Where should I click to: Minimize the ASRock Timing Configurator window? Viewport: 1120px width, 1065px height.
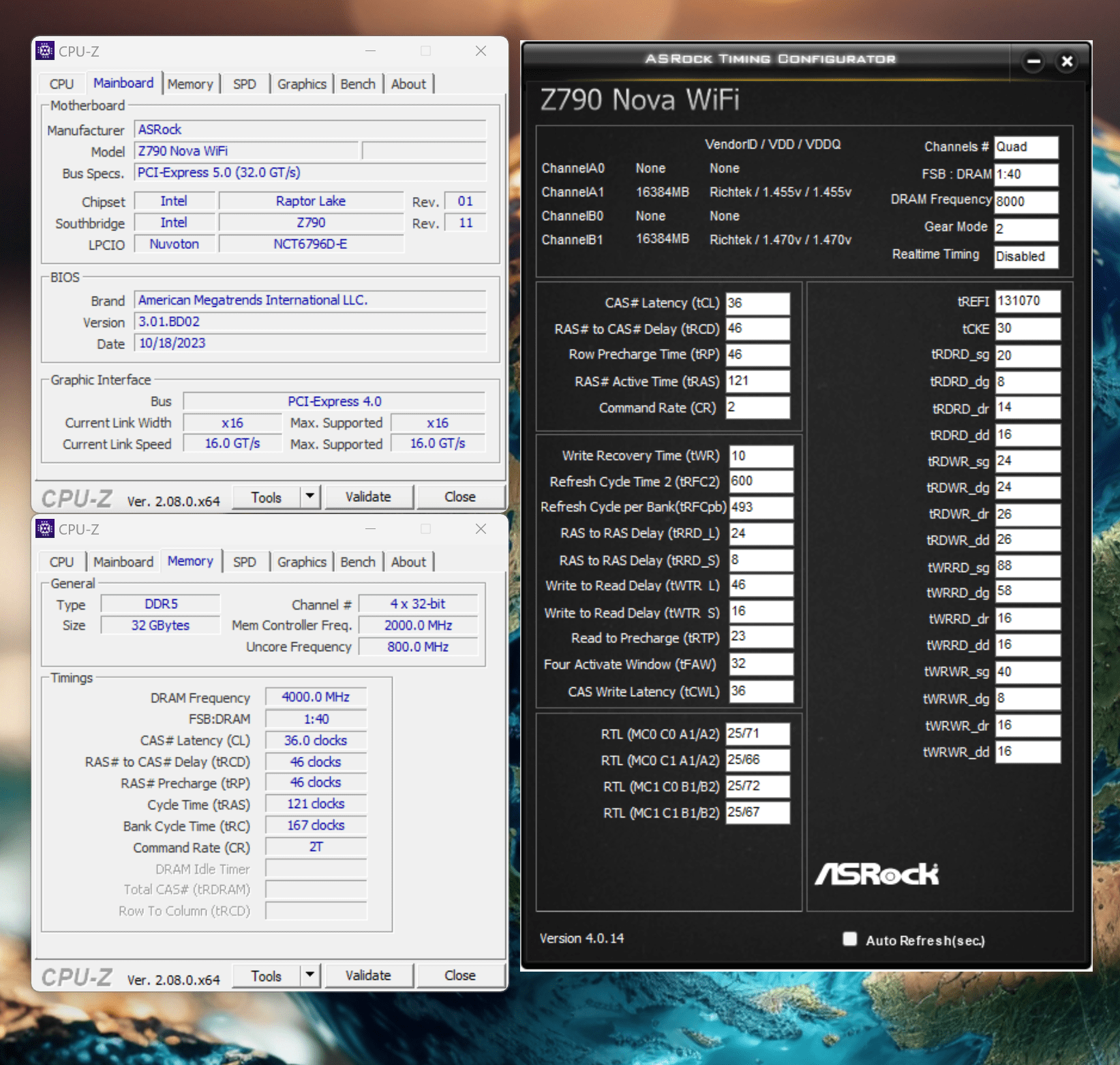click(x=1033, y=61)
